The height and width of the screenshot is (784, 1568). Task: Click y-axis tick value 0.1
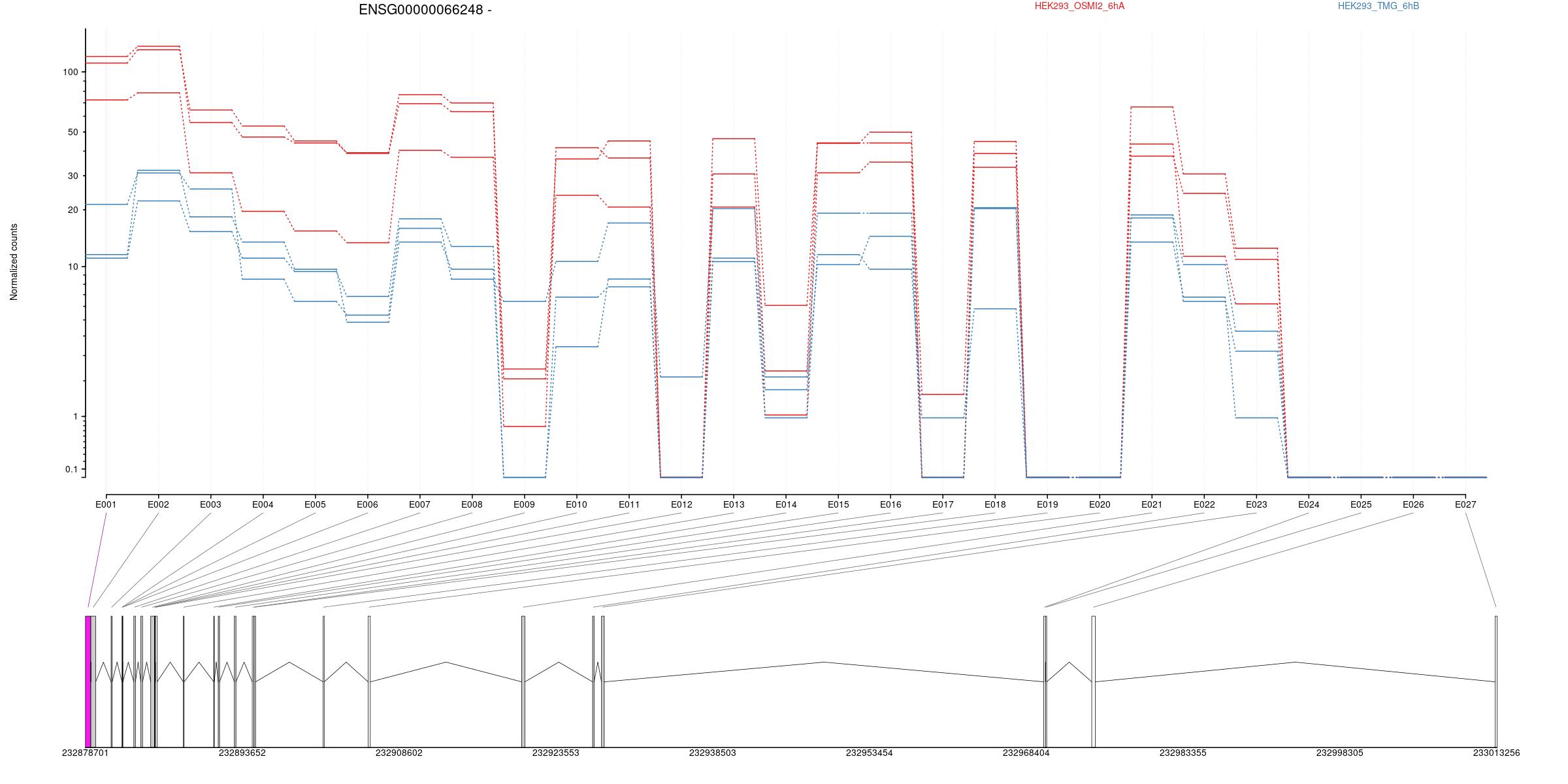point(72,469)
